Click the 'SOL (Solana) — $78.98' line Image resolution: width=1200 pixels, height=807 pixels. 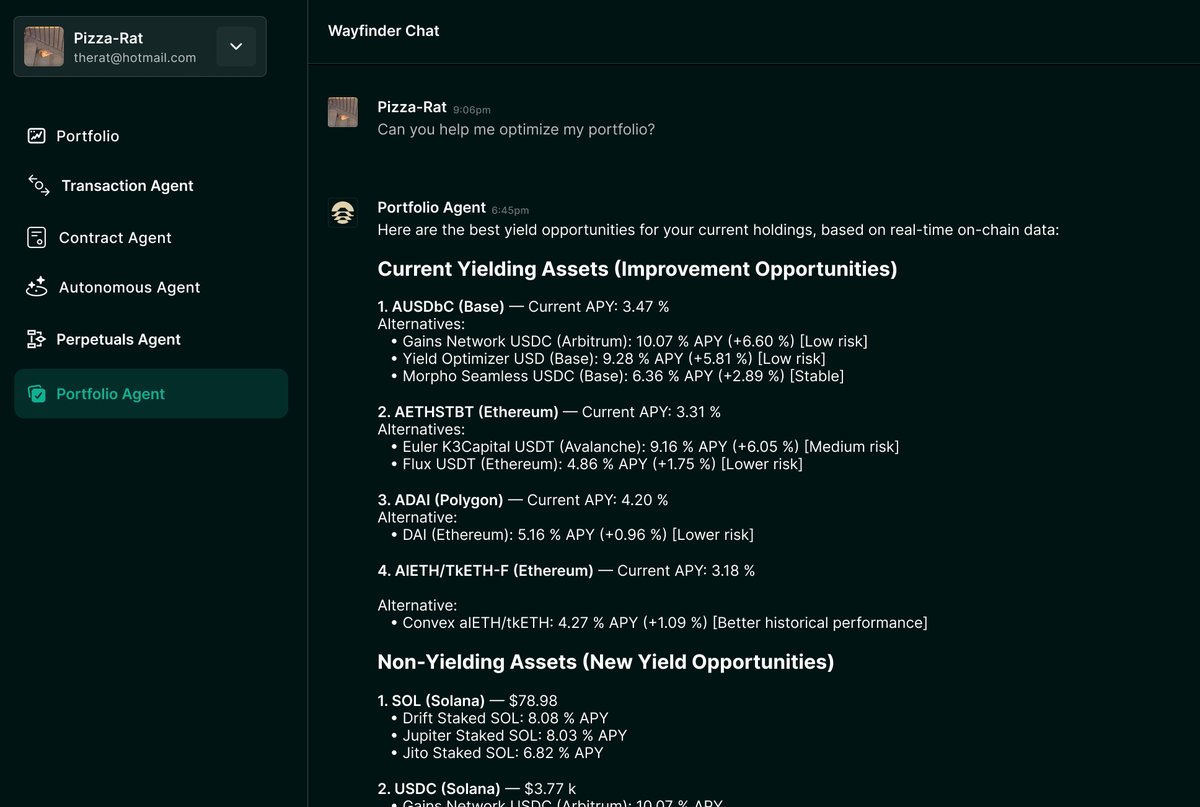(x=468, y=701)
